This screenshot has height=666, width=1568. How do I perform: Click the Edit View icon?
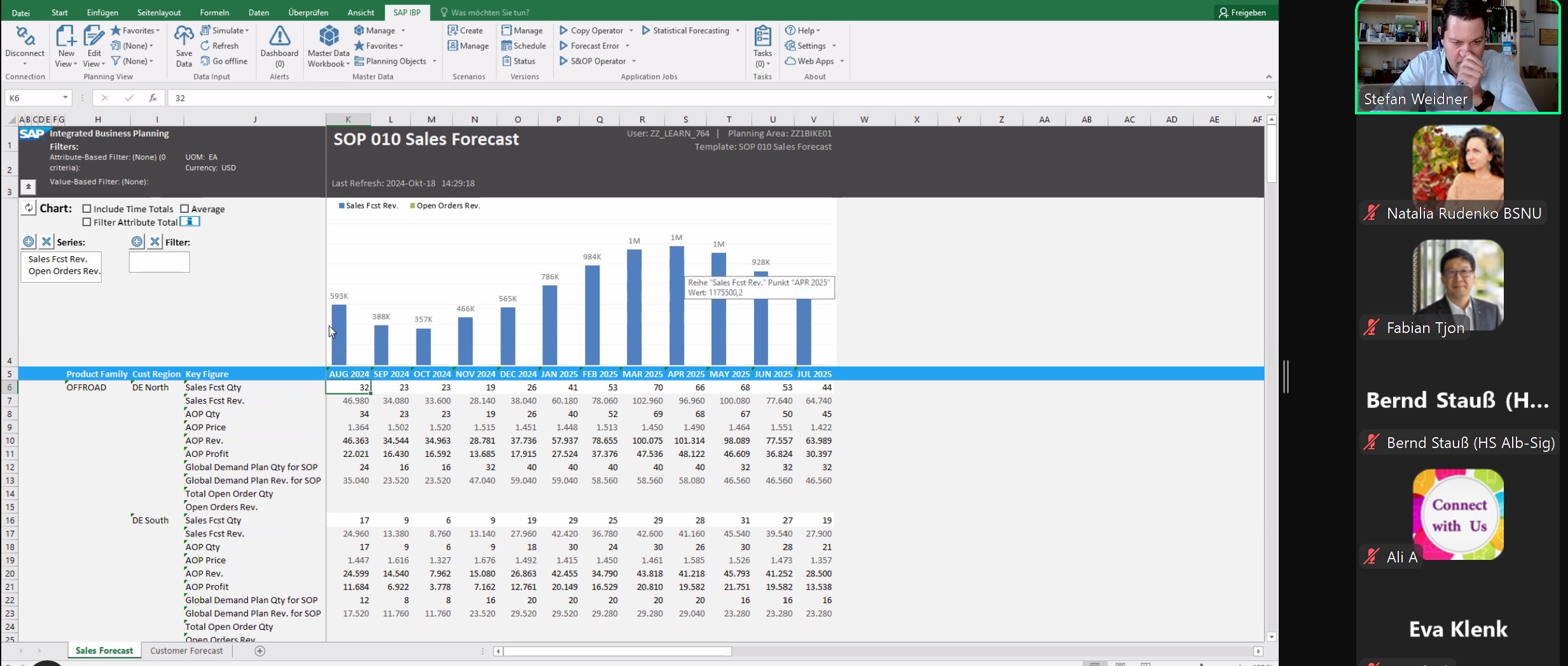coord(94,37)
